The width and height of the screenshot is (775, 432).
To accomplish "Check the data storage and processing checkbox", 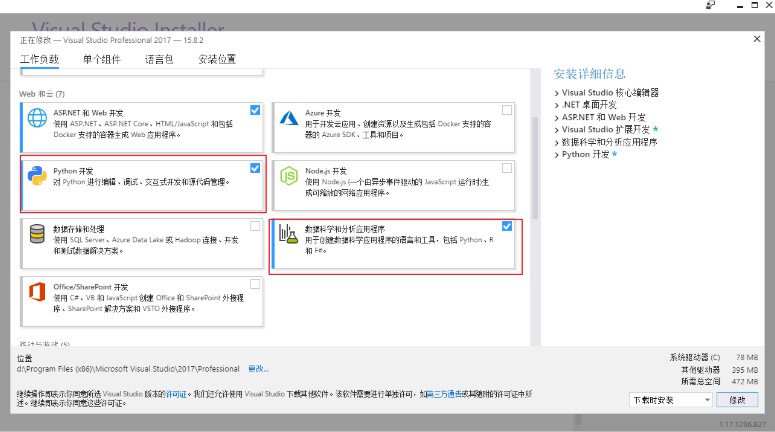I will (x=255, y=226).
